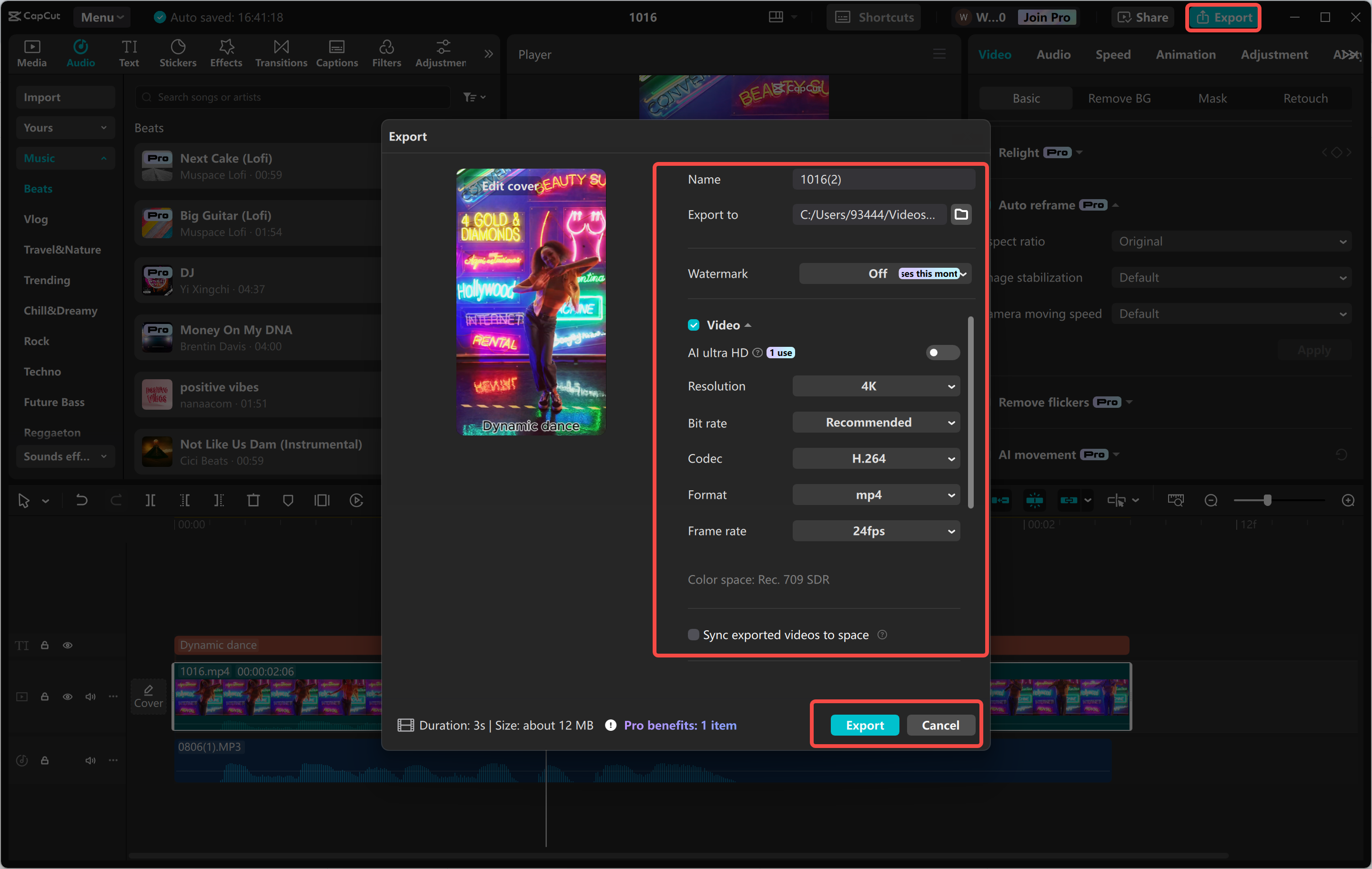Image resolution: width=1372 pixels, height=869 pixels.
Task: Open the Effects panel
Action: (226, 53)
